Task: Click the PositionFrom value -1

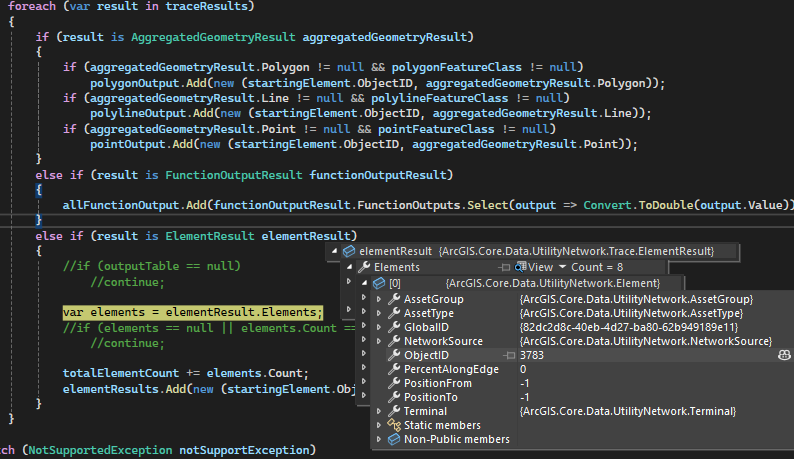Action: (x=525, y=383)
